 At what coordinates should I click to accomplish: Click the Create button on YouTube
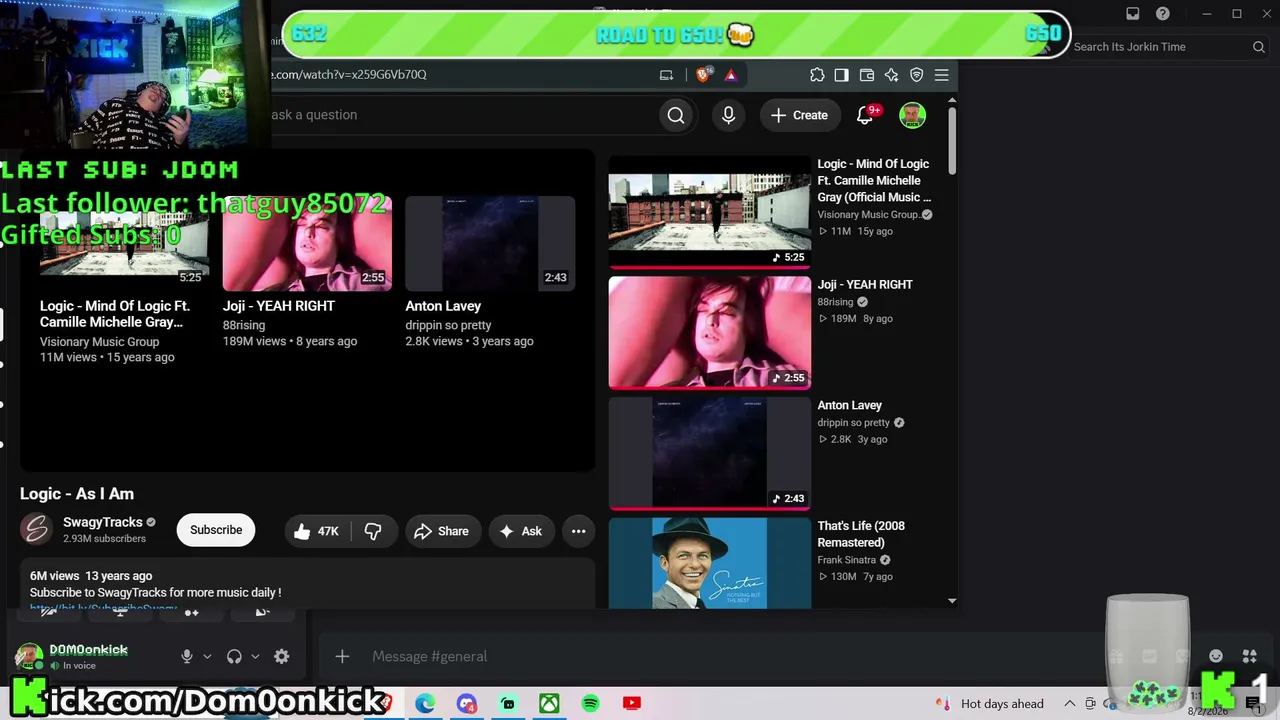[x=799, y=115]
